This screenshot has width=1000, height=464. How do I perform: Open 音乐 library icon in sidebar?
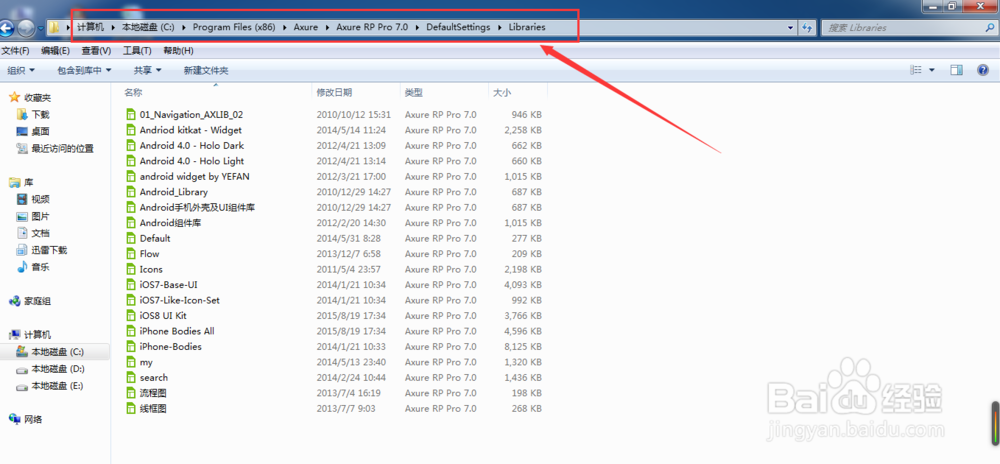pyautogui.click(x=21, y=267)
